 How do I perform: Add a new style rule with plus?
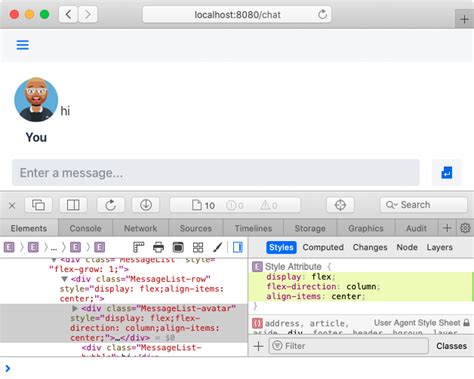(x=258, y=346)
